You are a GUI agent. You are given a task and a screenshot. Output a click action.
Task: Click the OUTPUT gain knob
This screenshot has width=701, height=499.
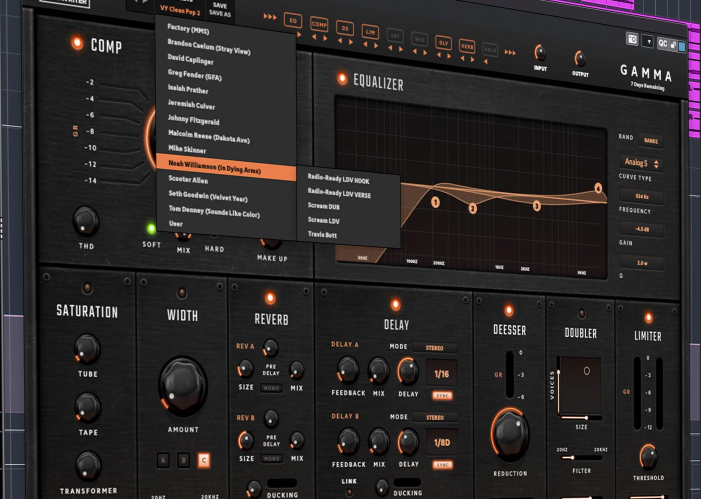[x=580, y=58]
